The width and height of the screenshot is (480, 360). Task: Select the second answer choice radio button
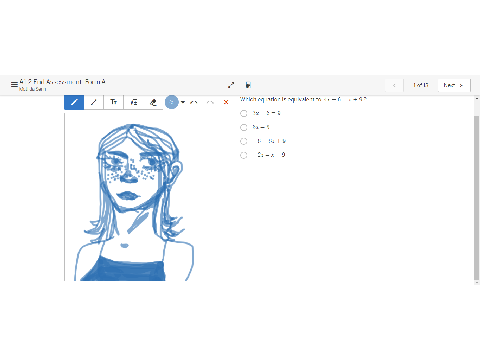coord(244,127)
